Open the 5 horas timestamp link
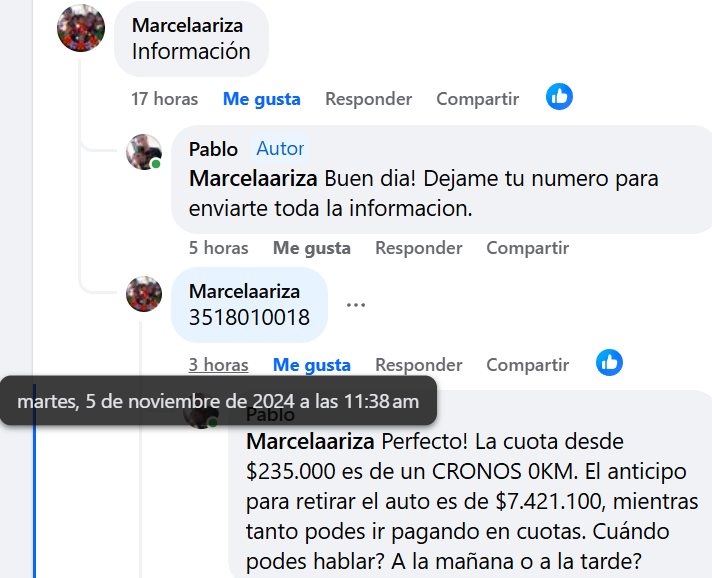The image size is (712, 578). point(218,248)
